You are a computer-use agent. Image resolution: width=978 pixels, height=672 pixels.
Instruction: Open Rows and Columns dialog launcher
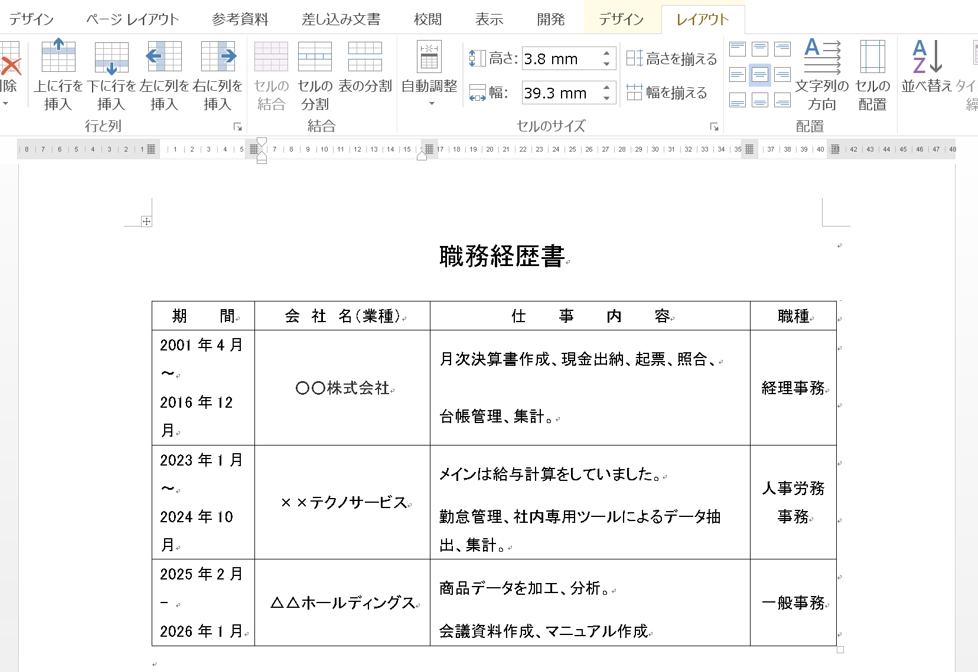(238, 127)
